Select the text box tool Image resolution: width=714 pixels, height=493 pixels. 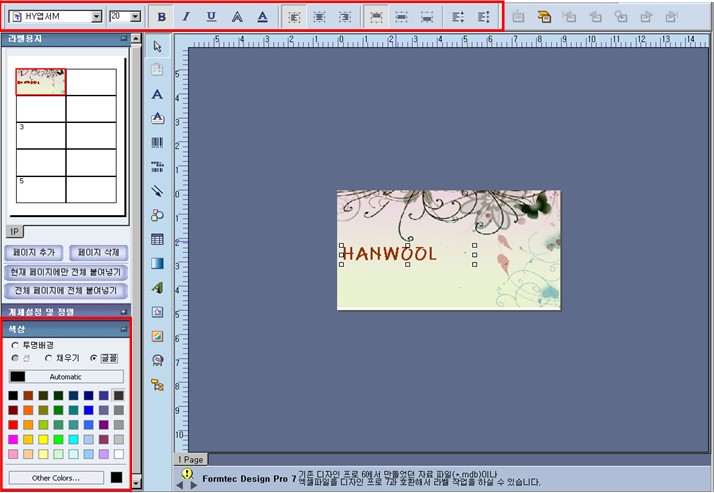(x=157, y=118)
